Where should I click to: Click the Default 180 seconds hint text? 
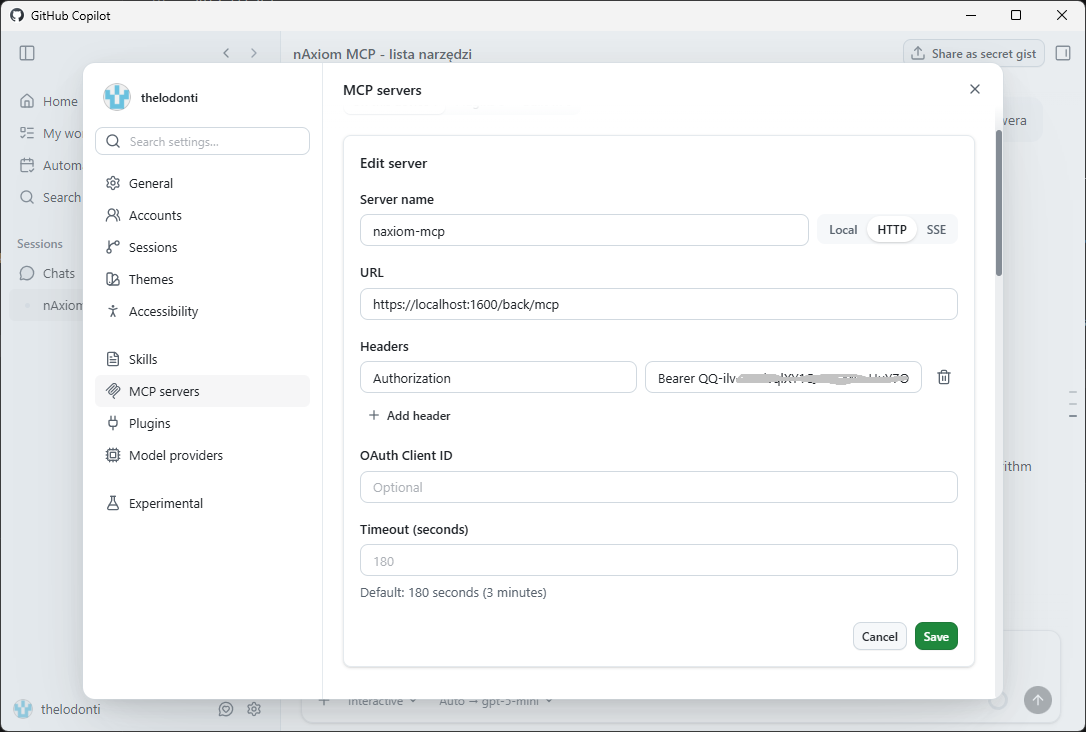[453, 593]
